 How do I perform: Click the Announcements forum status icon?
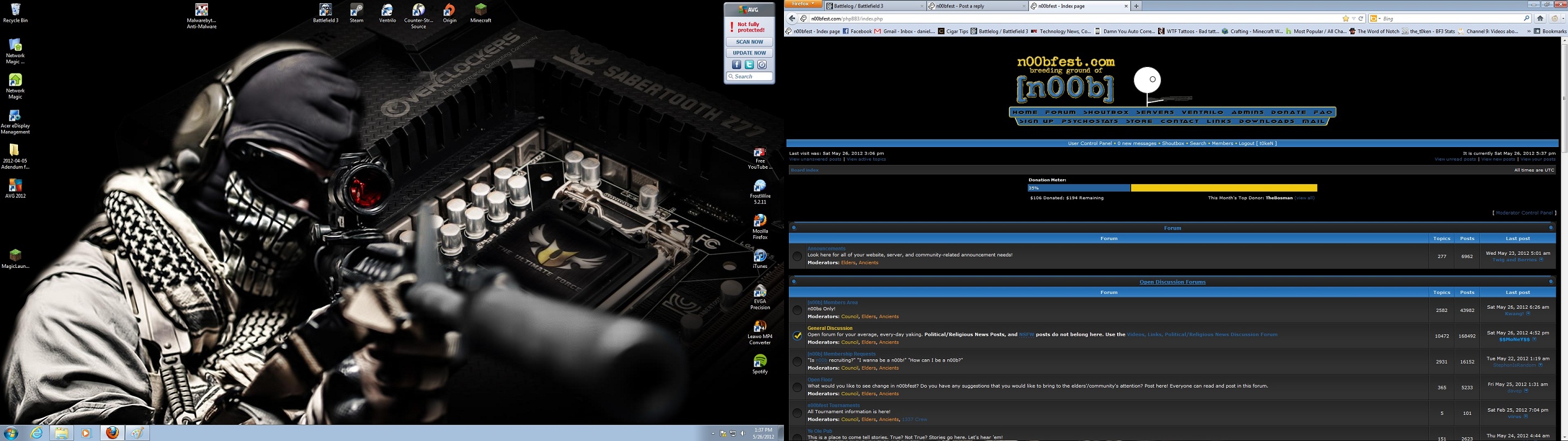click(x=798, y=256)
